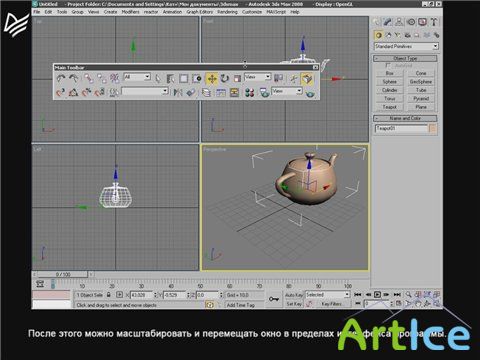Click the Align tool icon
Screen dimensions: 480x360
(191, 92)
